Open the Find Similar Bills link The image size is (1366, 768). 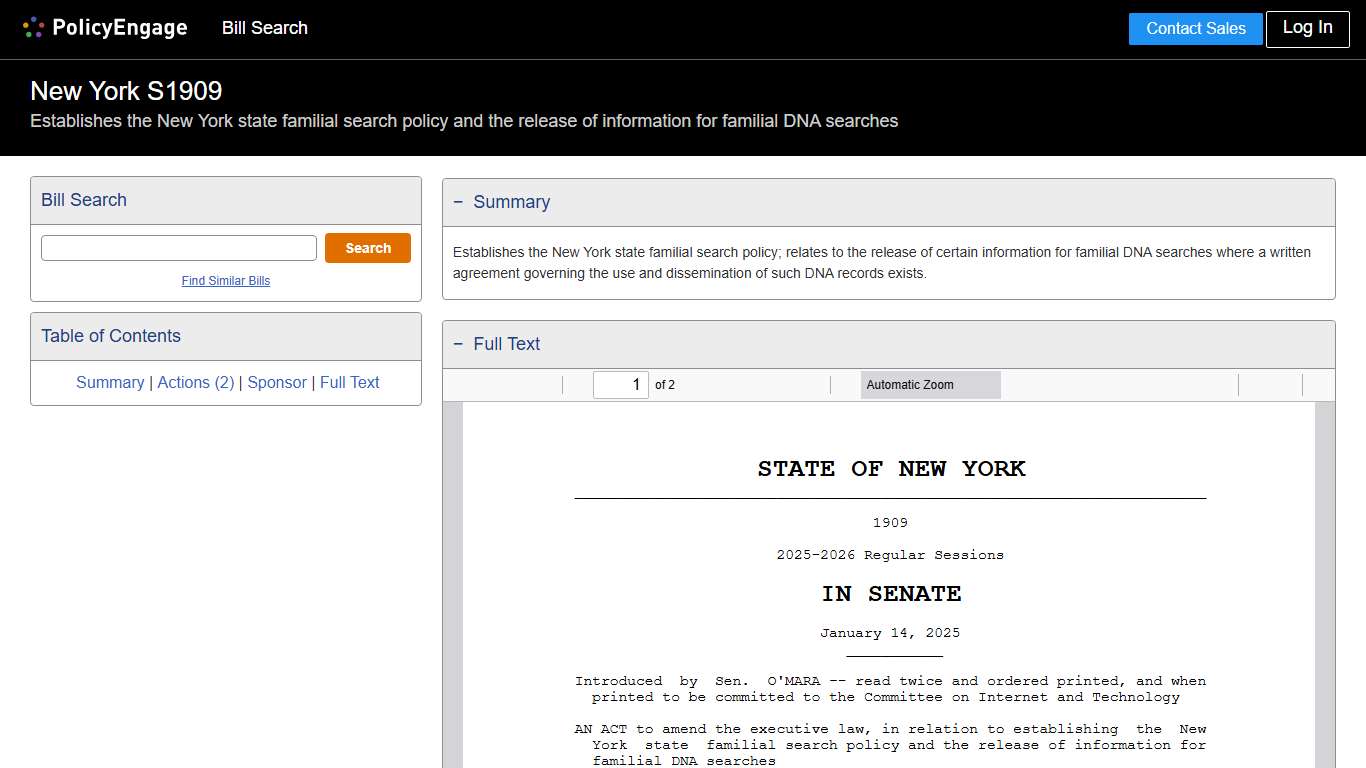[x=225, y=281]
